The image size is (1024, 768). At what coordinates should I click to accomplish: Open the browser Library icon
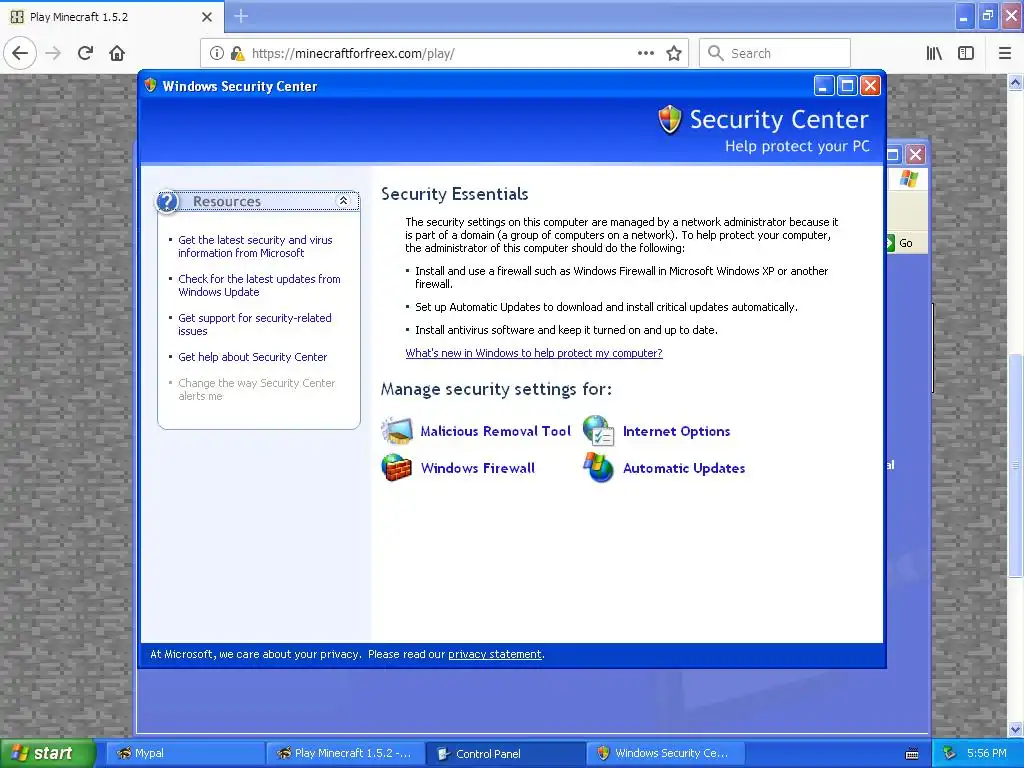(934, 53)
